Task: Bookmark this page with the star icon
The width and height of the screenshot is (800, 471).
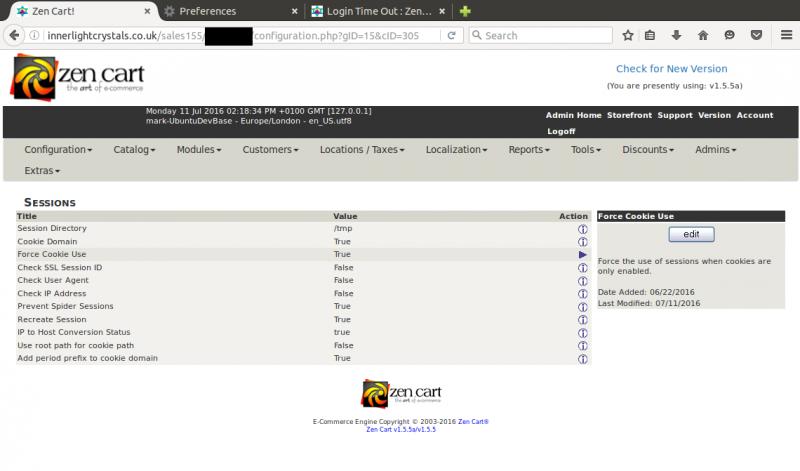Action: click(x=628, y=35)
